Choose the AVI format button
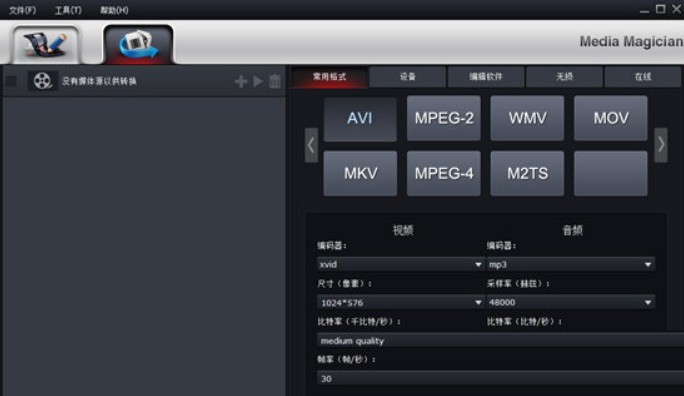The image size is (684, 396). (x=360, y=119)
